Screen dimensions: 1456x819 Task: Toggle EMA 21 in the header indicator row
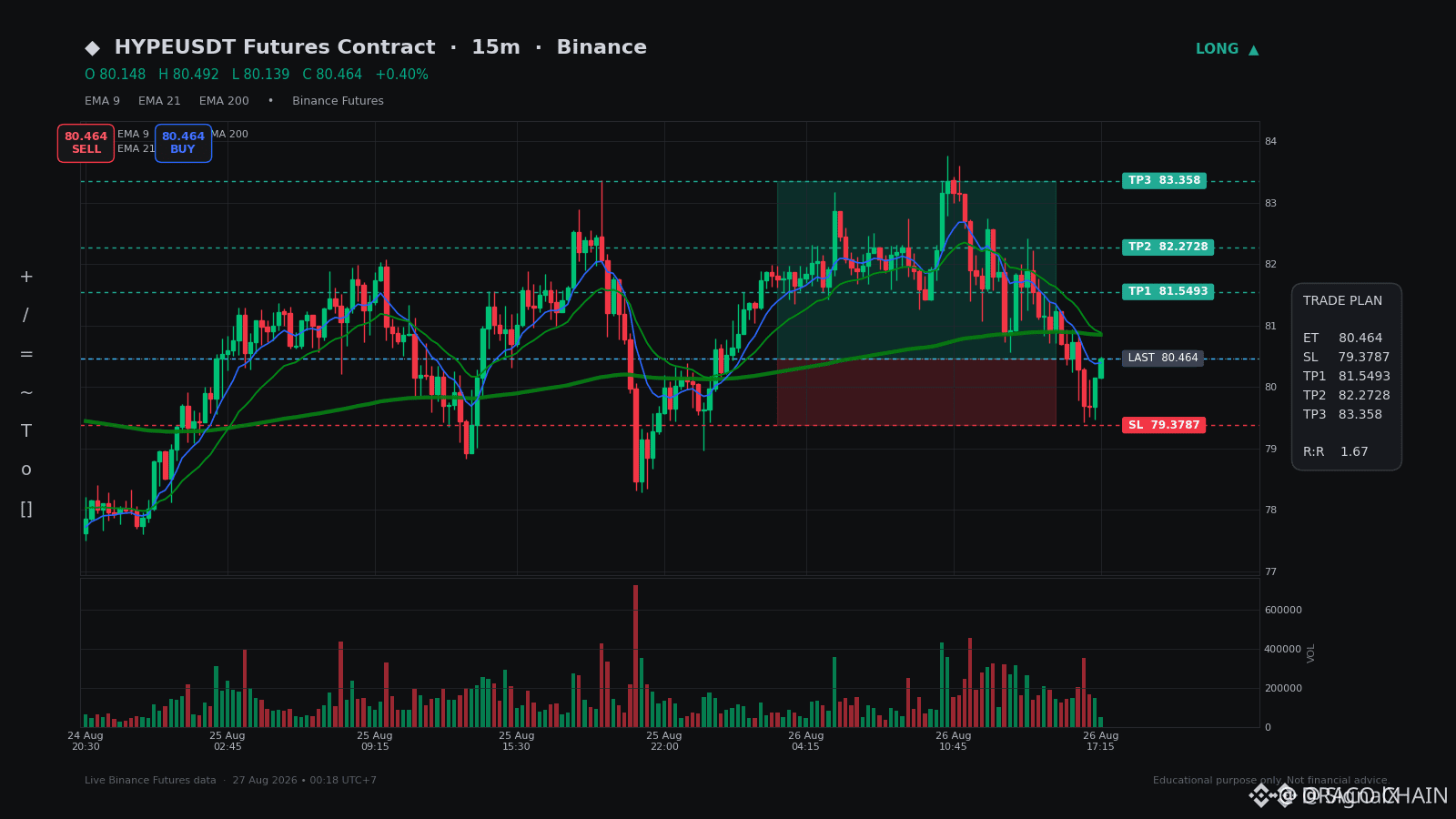pyautogui.click(x=159, y=101)
